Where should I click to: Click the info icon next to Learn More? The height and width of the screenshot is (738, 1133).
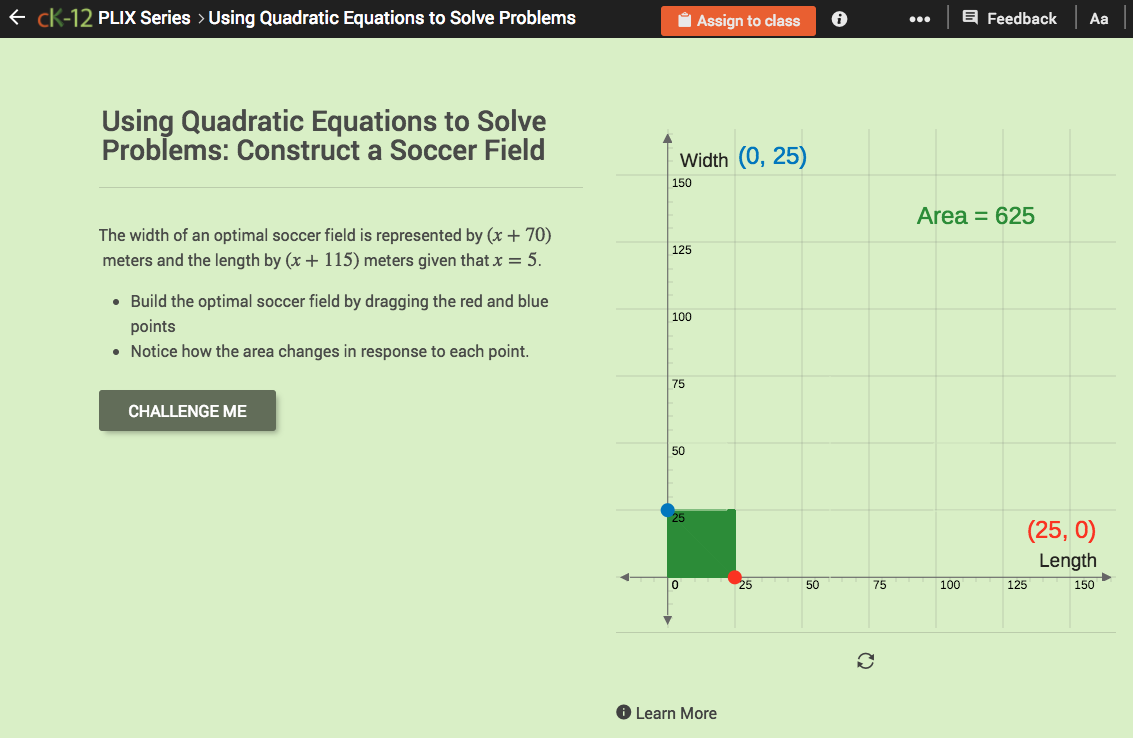coord(624,712)
